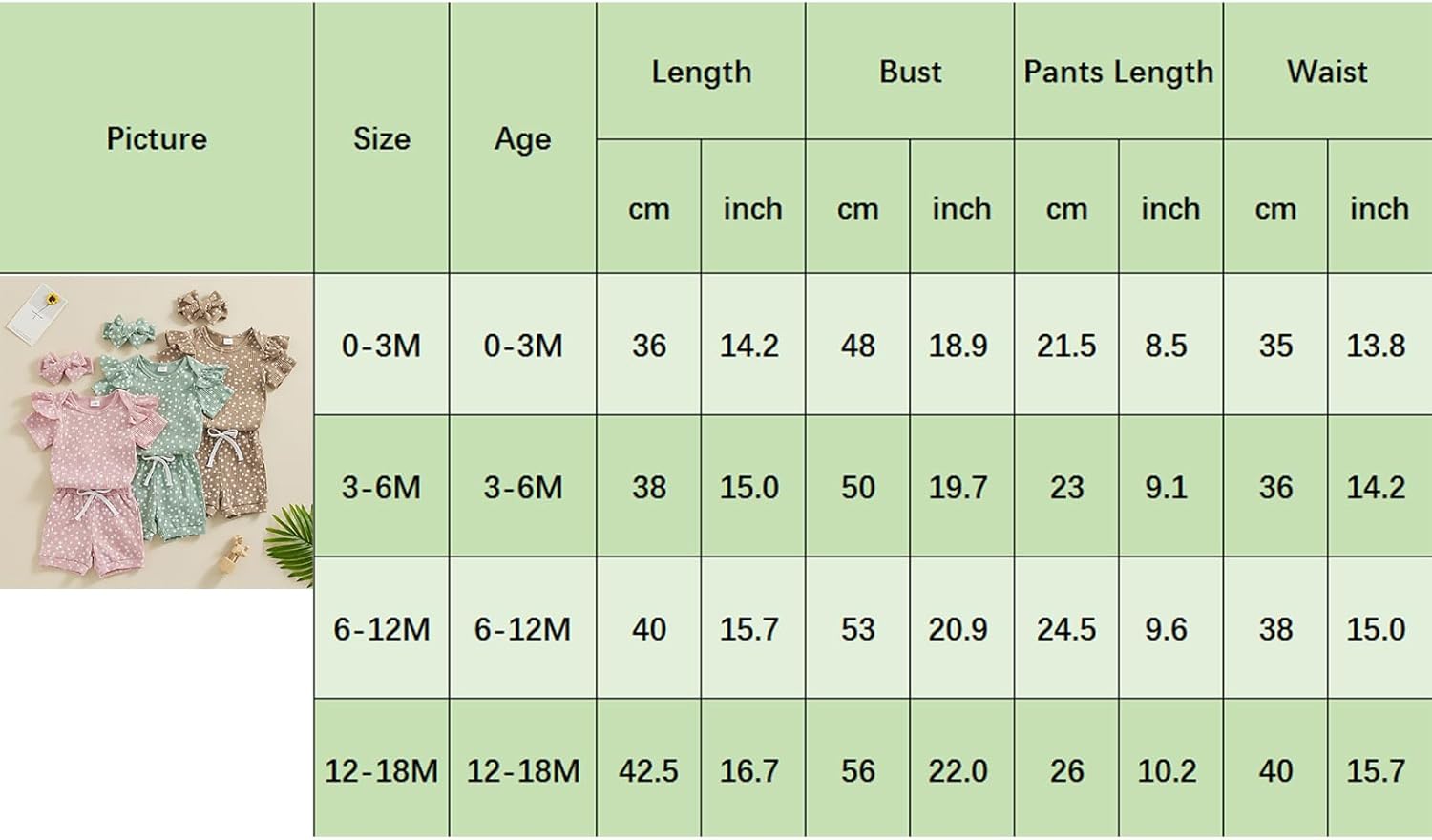Click the 22.0 bust inch value

[x=958, y=770]
